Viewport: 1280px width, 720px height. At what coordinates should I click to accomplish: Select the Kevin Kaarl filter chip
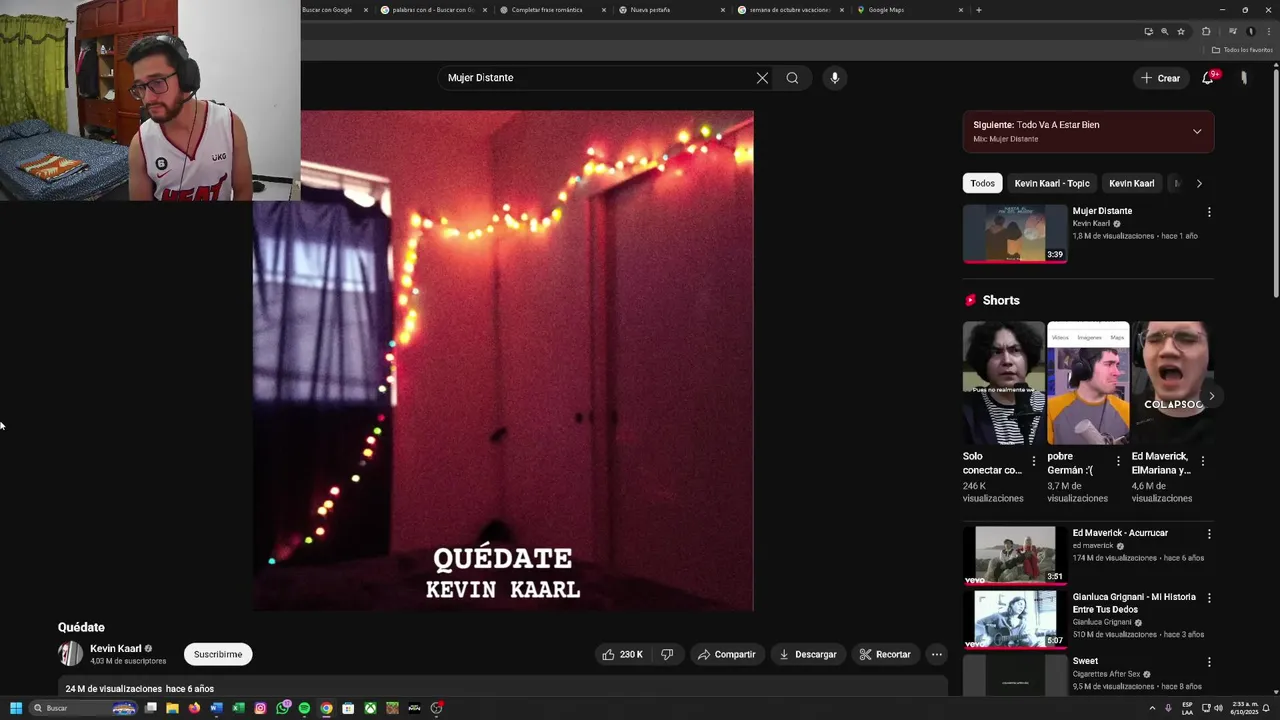click(x=1132, y=183)
